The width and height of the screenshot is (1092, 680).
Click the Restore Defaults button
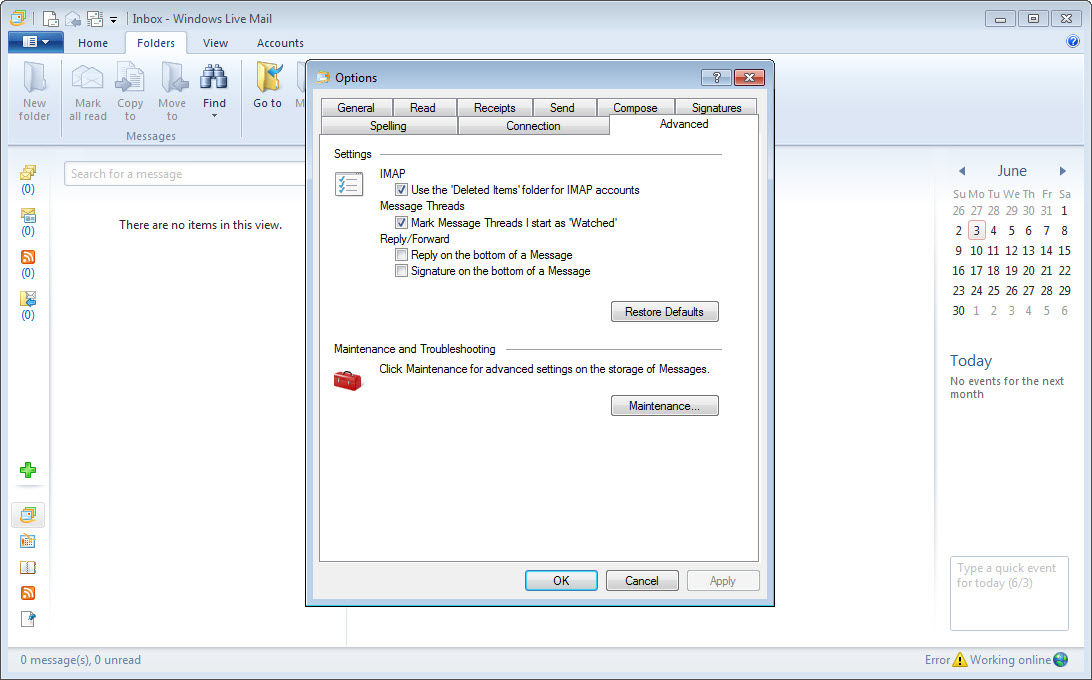click(x=664, y=312)
